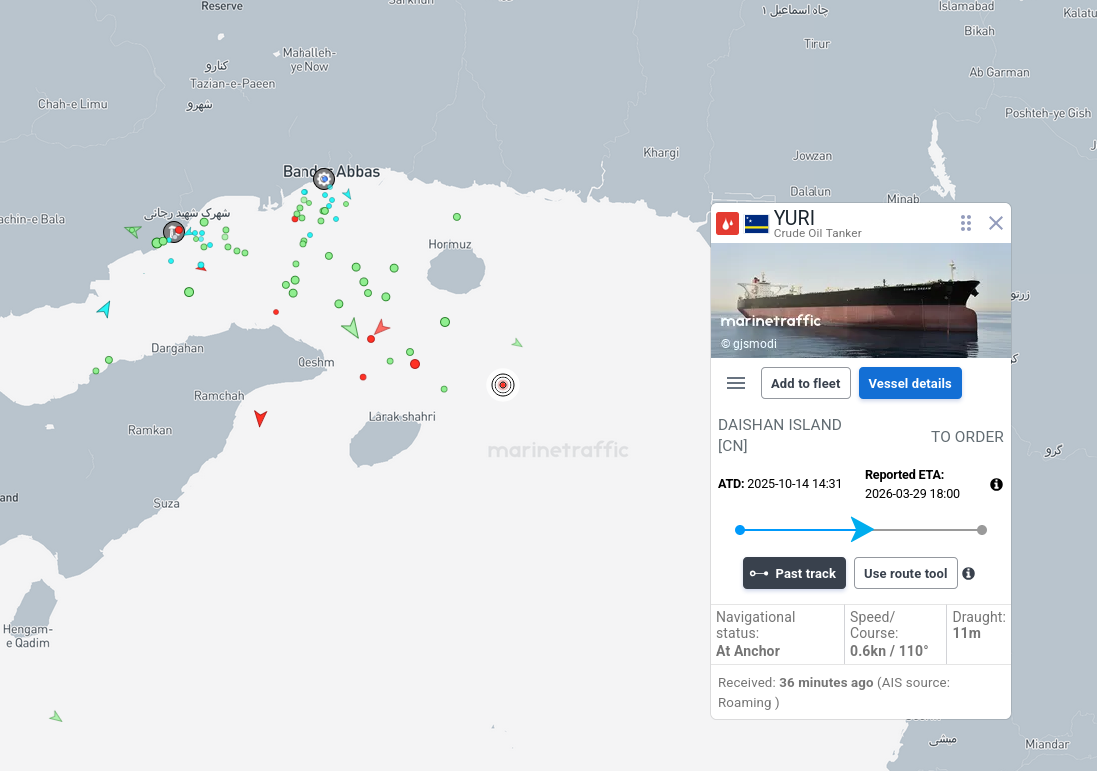Click the Dargahan map label
Viewport: 1097px width, 771px height.
pos(178,348)
